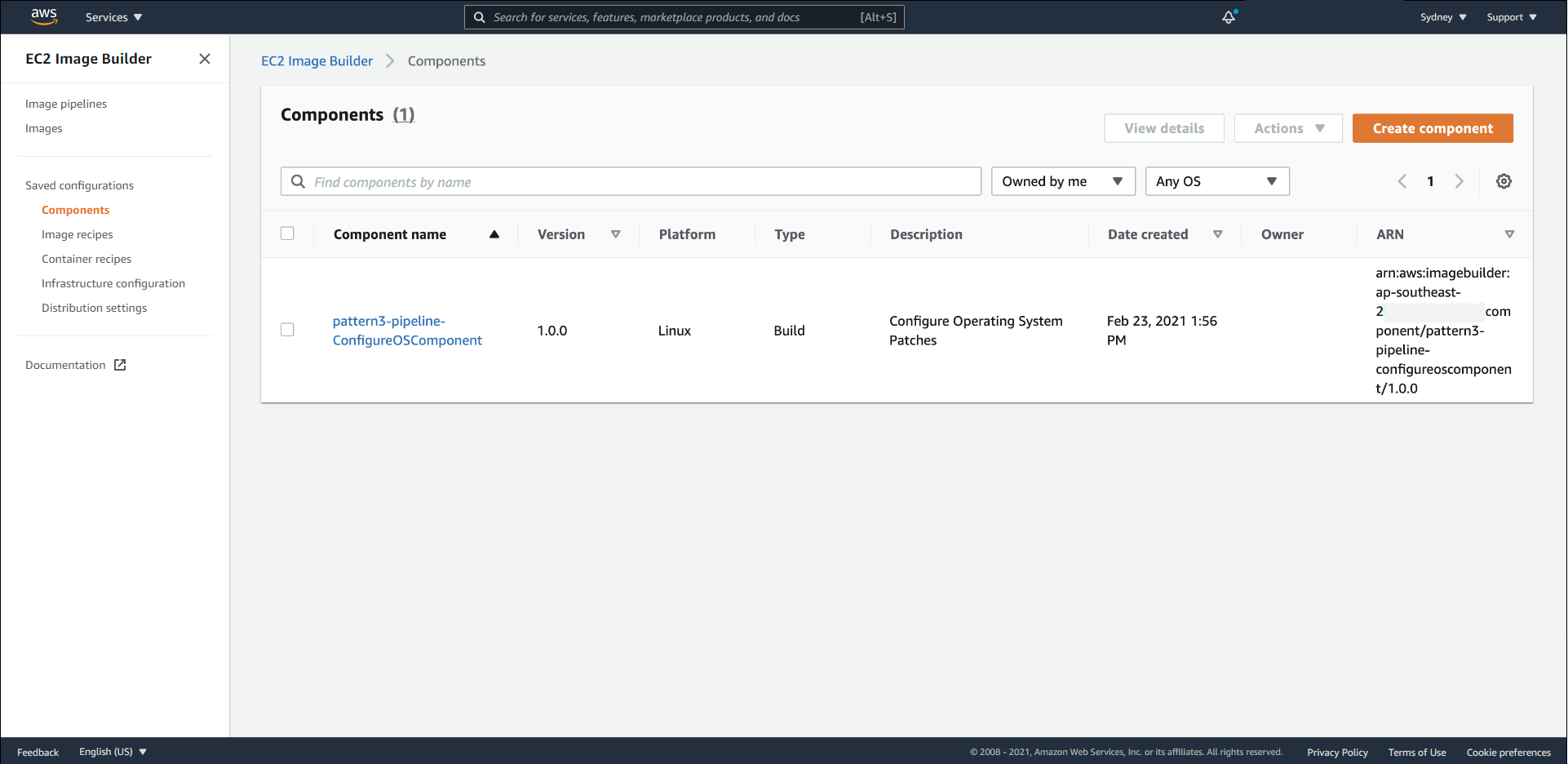The width and height of the screenshot is (1568, 764).
Task: Open table preferences gear icon
Action: coord(1504,181)
